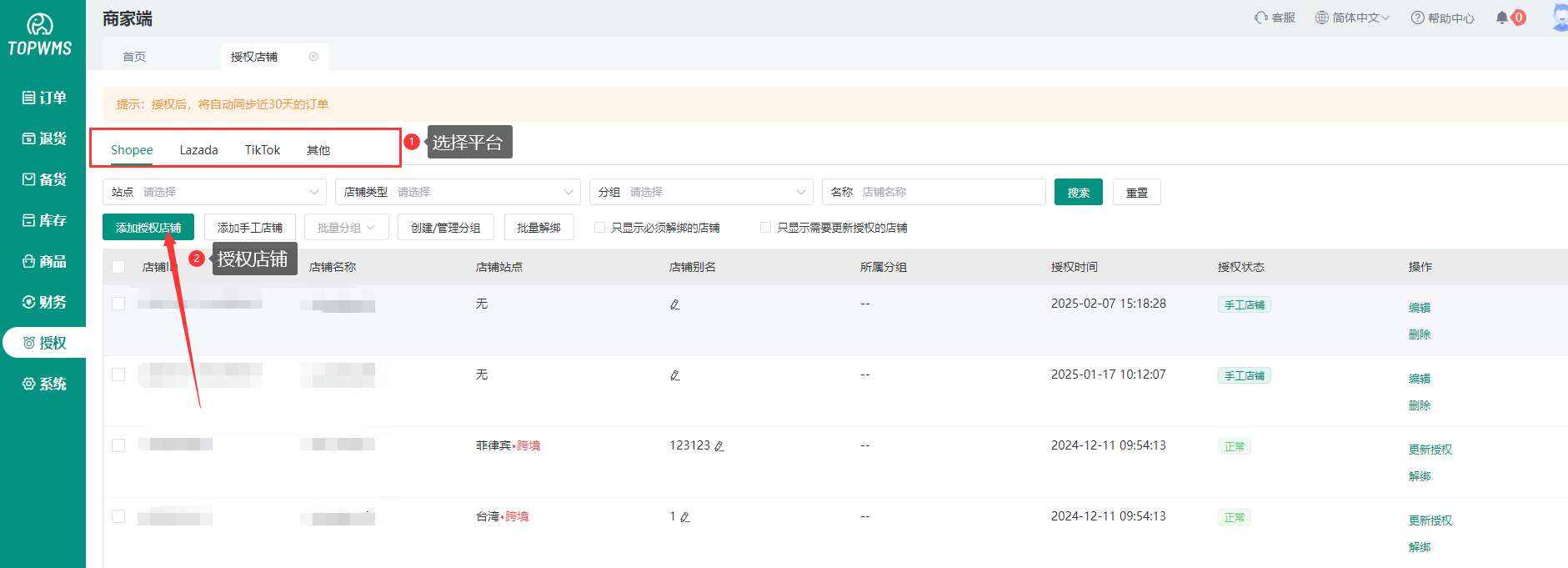This screenshot has width=1568, height=568.
Task: Tick the 只显示需要更新授权的店铺 checkbox
Action: tap(765, 228)
